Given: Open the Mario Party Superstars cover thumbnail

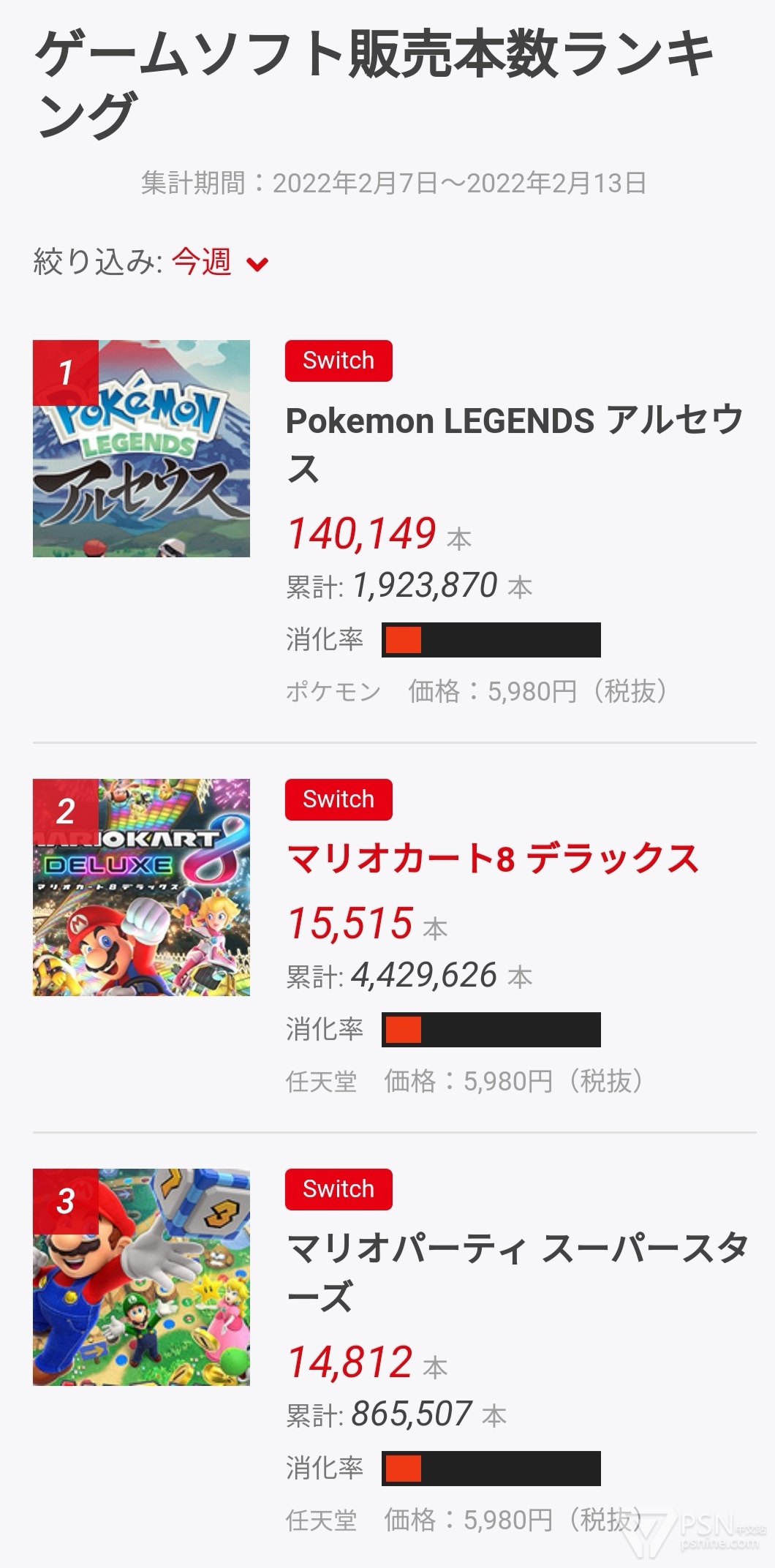Looking at the screenshot, I should [141, 1276].
